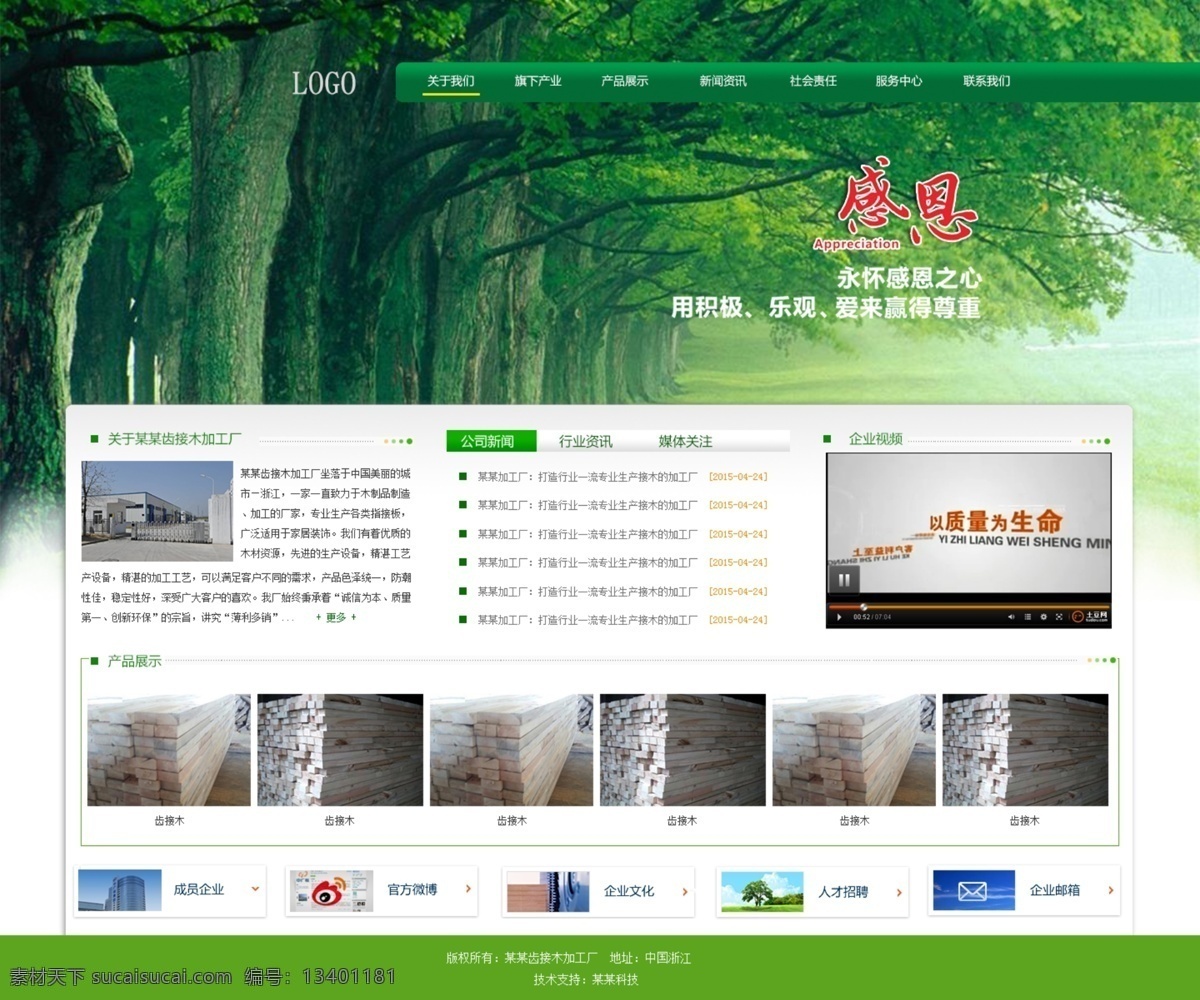1200x1000 pixels.
Task: Open the 官方微博 link
Action: click(412, 889)
